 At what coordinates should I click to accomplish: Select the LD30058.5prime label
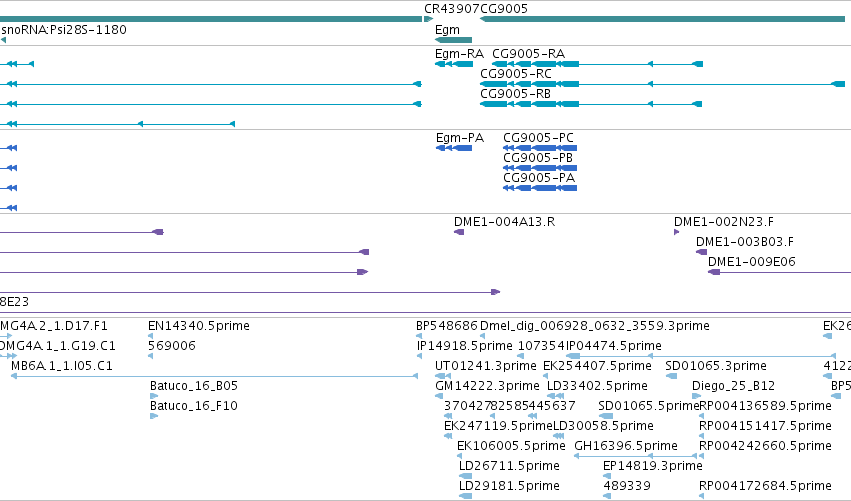(603, 427)
